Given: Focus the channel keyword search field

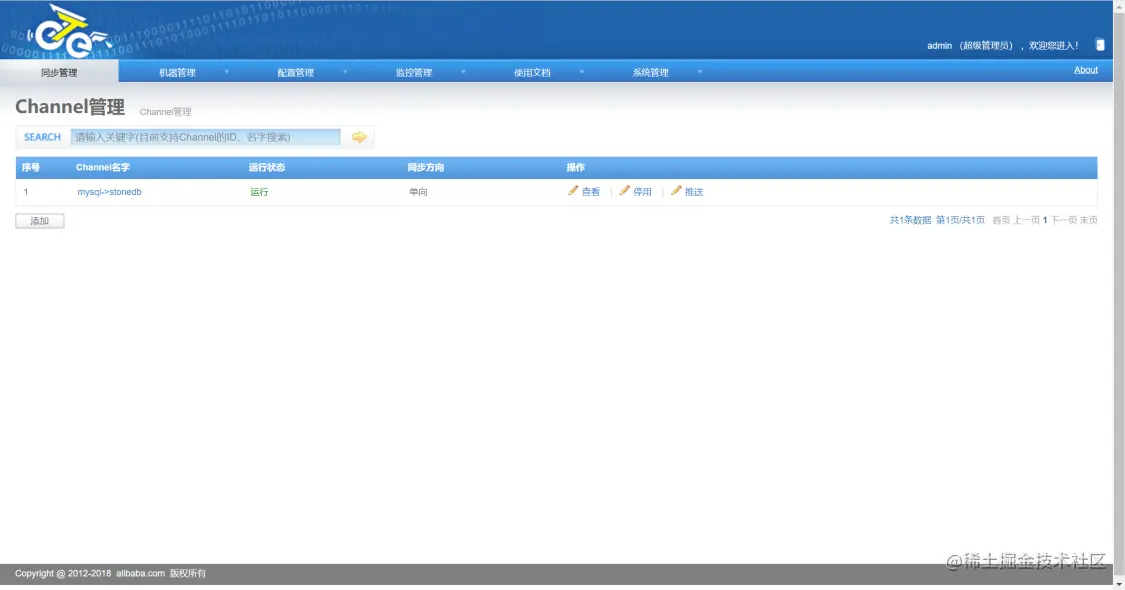Looking at the screenshot, I should [x=205, y=137].
